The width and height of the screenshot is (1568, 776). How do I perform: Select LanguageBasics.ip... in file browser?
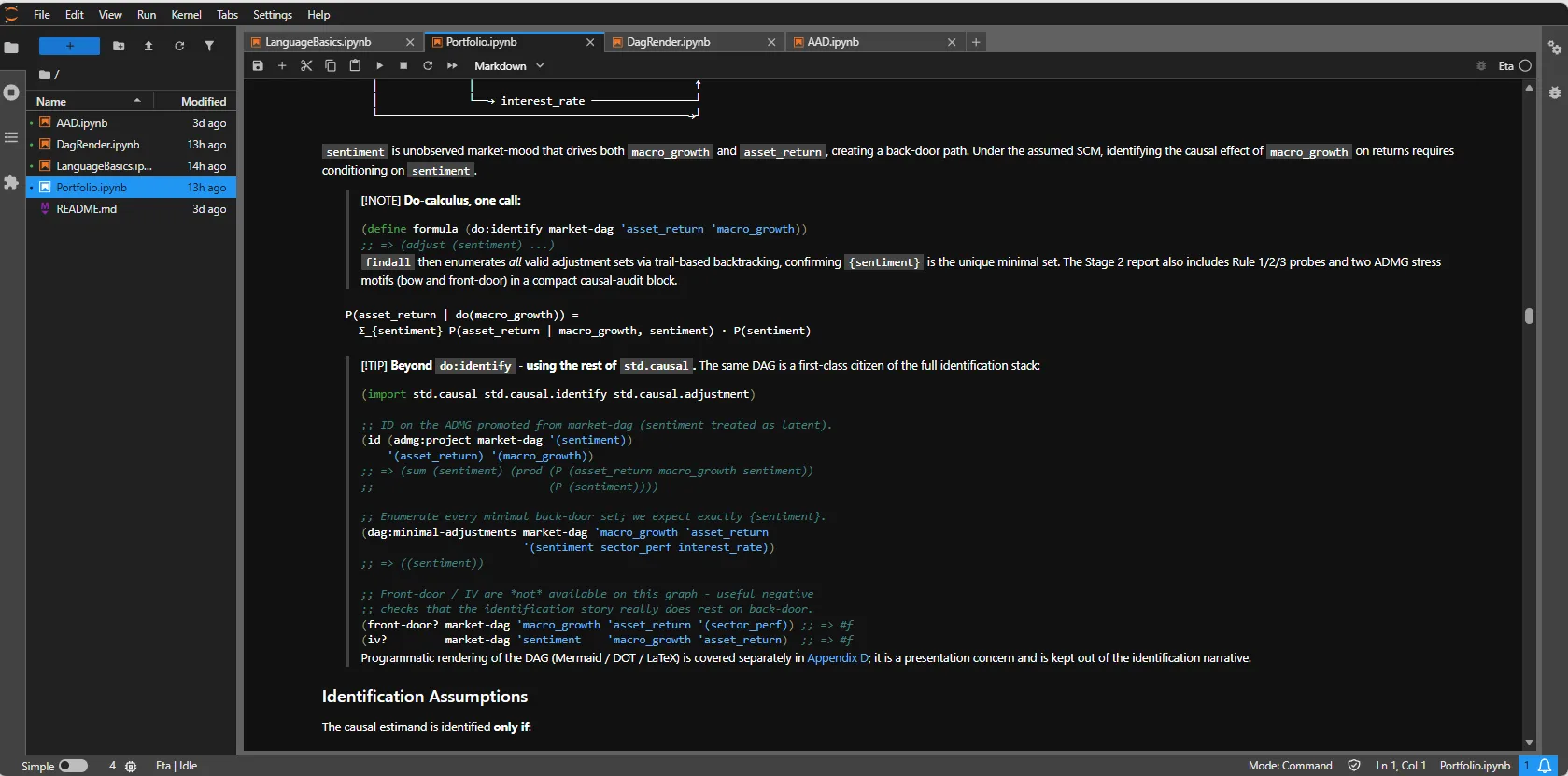(x=132, y=165)
